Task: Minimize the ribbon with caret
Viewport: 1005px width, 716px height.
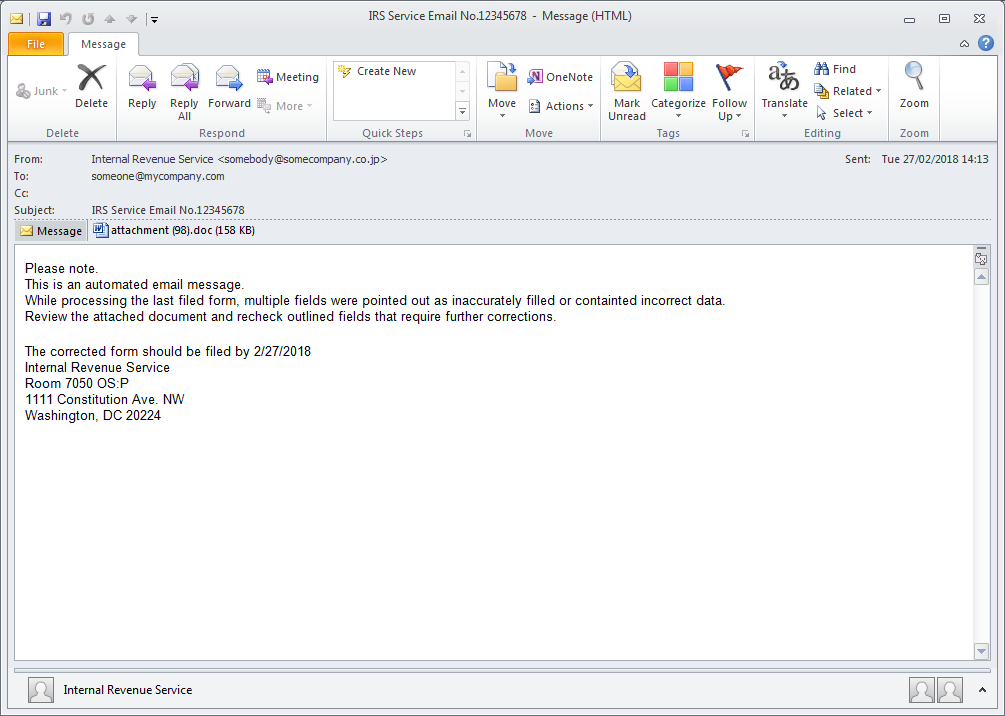Action: (964, 44)
